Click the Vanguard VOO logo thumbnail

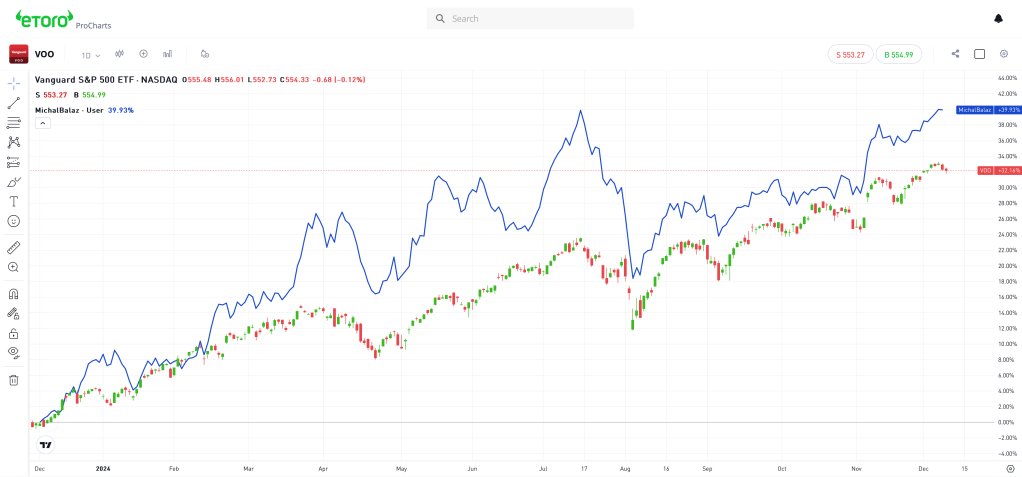coord(18,54)
